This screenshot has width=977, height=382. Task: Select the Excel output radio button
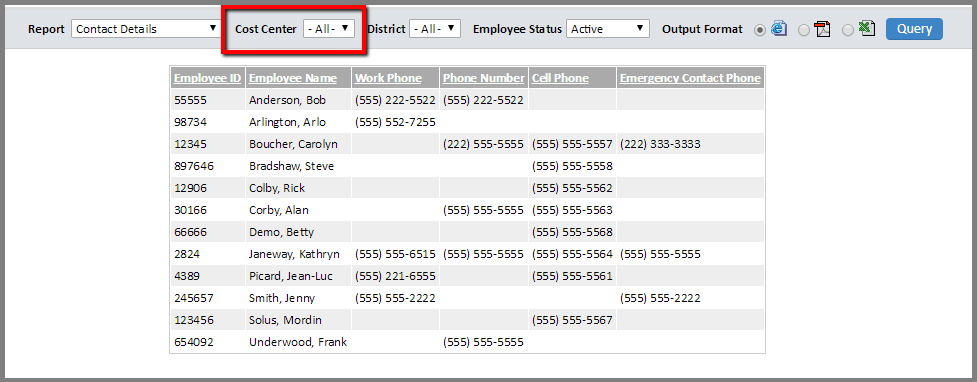click(x=847, y=30)
